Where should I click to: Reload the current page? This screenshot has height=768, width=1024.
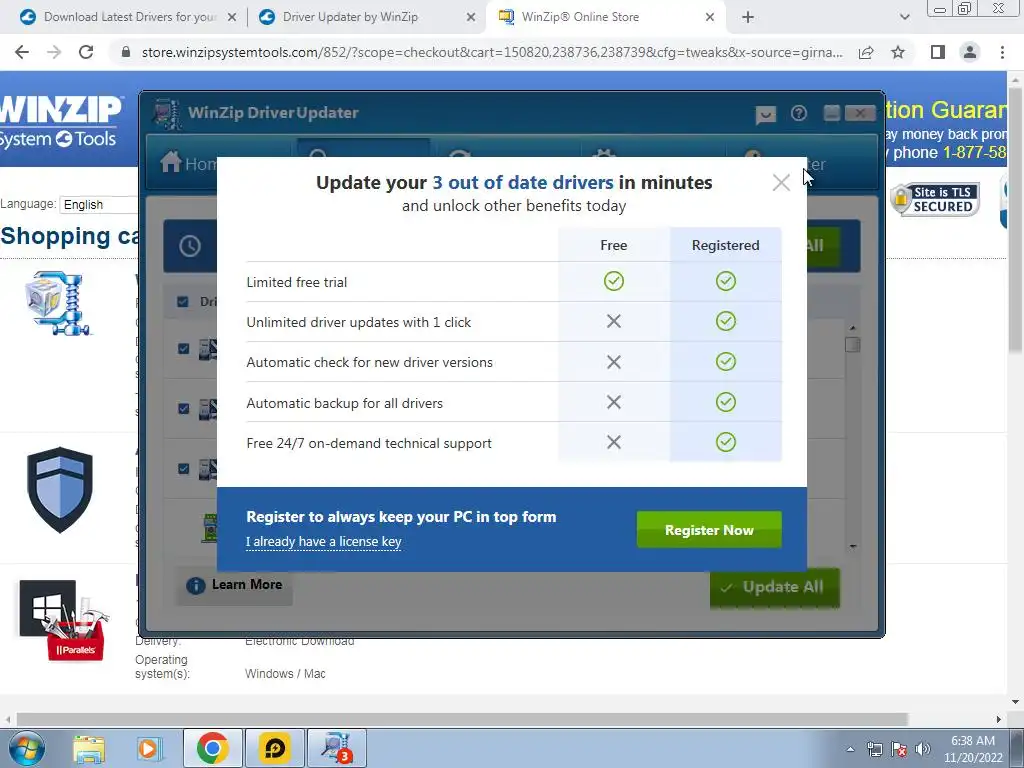tap(86, 52)
